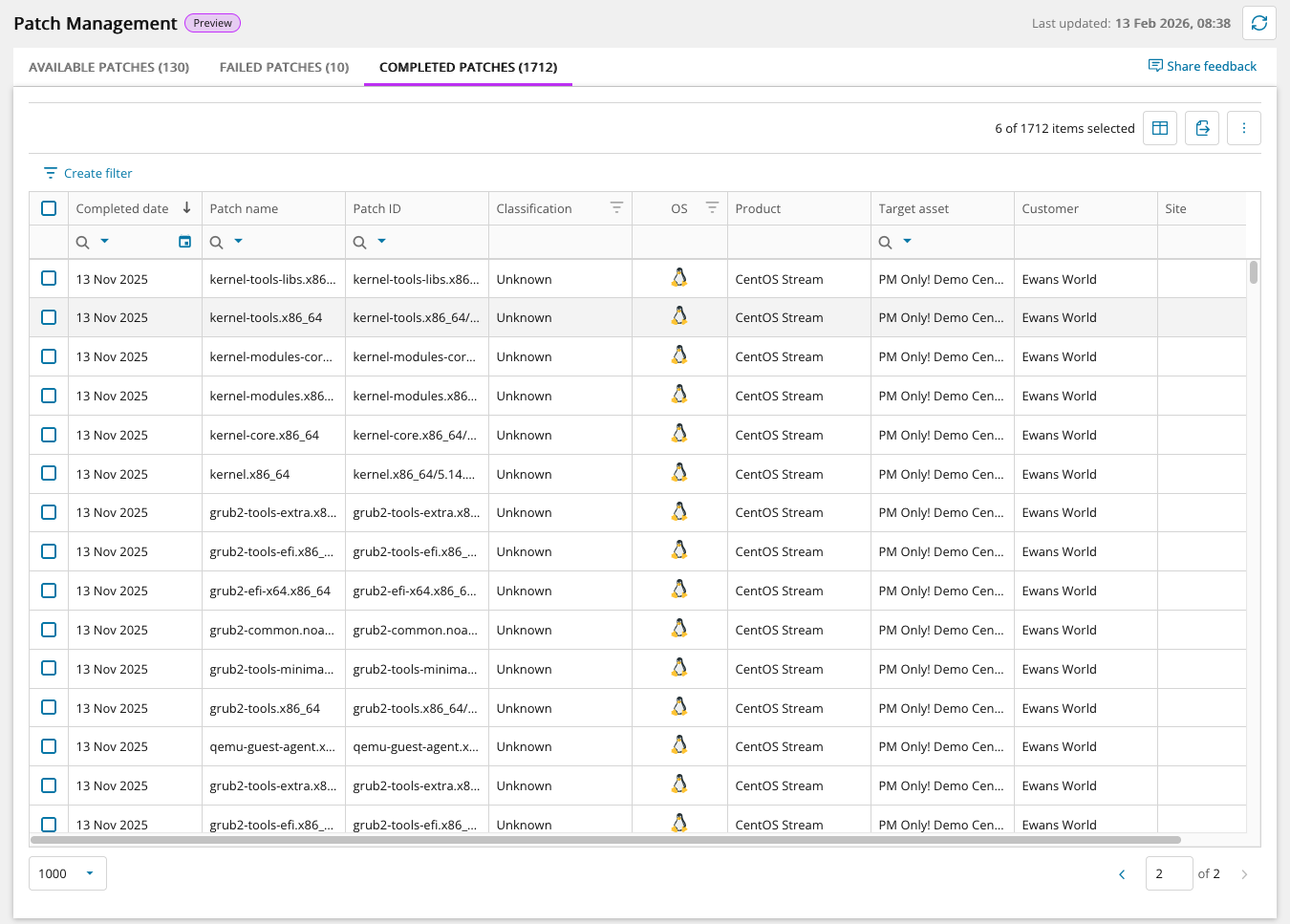Click the export icon button
Screen dimensions: 1290x924
pyautogui.click(x=1202, y=128)
